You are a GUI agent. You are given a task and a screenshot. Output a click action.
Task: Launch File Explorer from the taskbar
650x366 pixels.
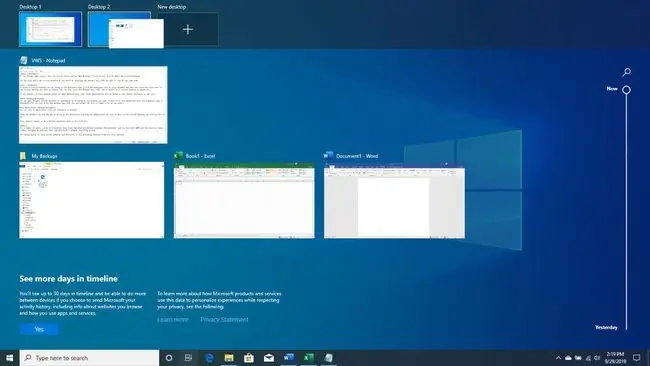click(x=229, y=358)
